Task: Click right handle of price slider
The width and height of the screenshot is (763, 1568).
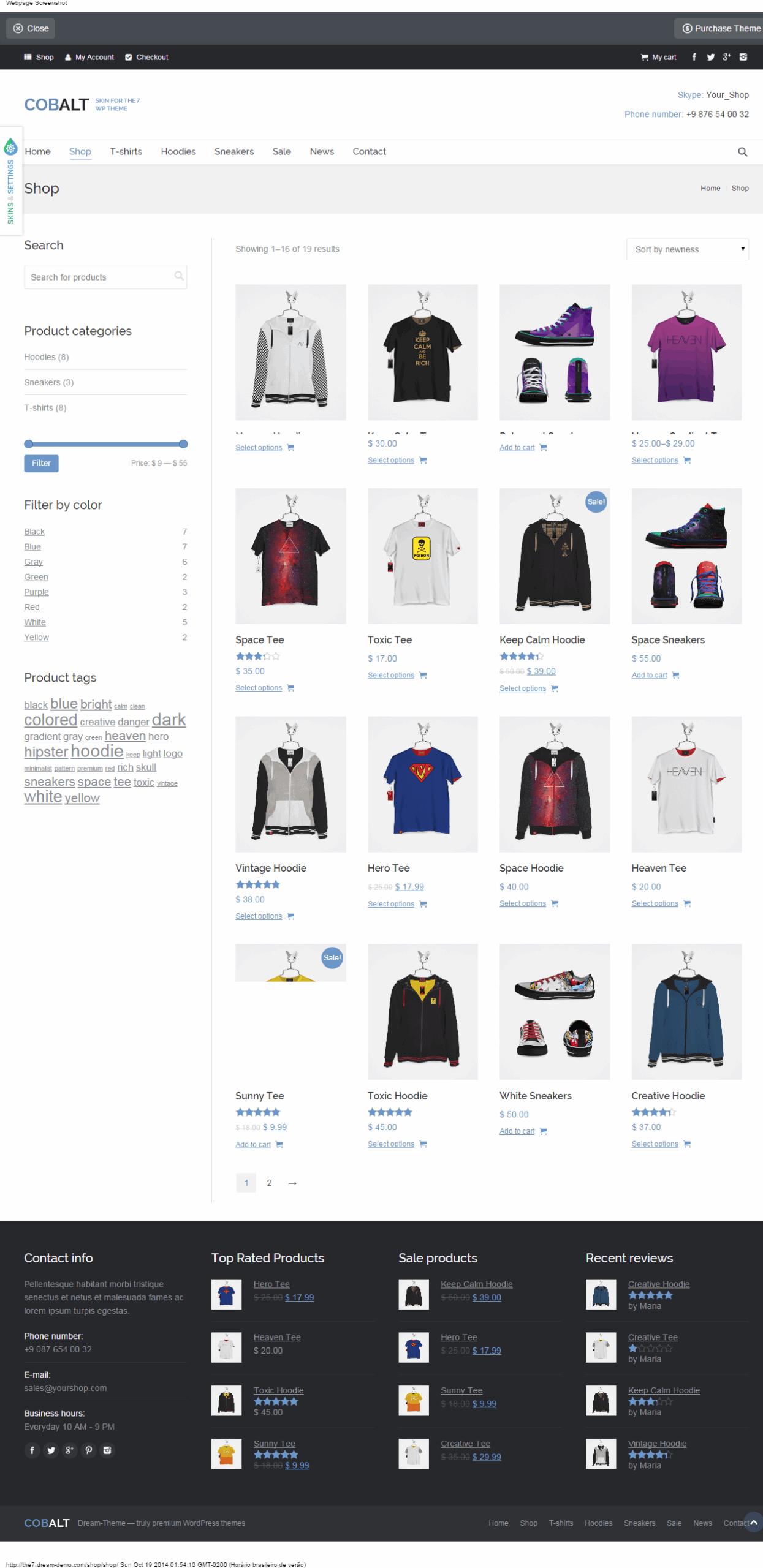Action: click(x=183, y=444)
